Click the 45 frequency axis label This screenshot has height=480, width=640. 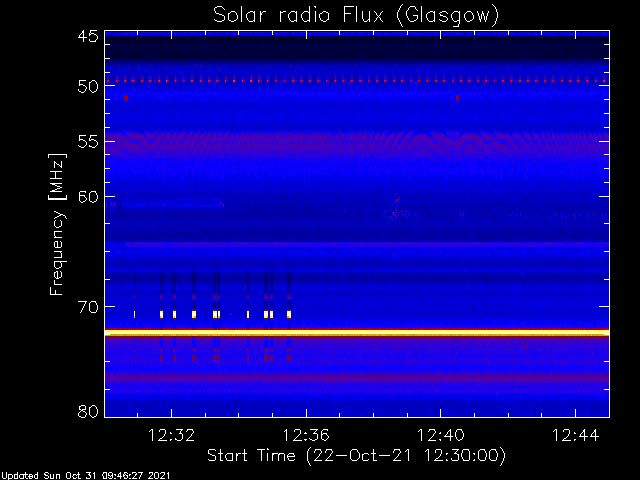pos(88,37)
